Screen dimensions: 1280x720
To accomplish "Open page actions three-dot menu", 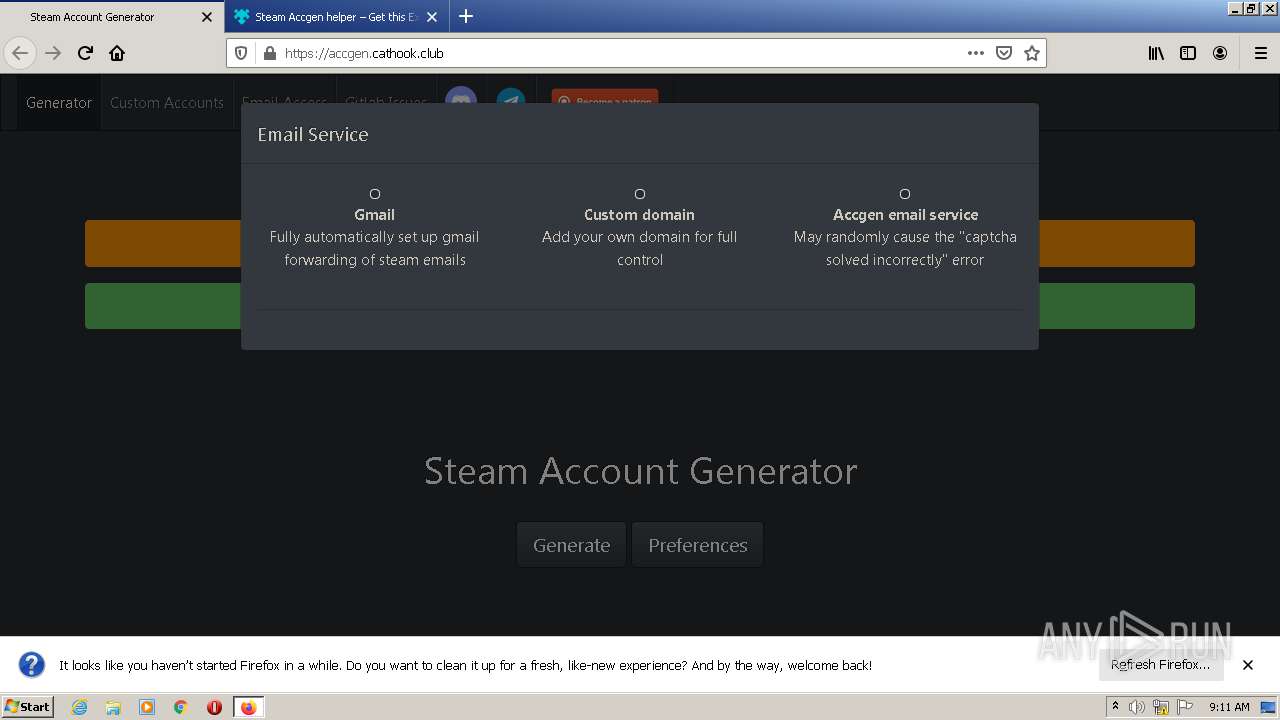I will [x=976, y=53].
